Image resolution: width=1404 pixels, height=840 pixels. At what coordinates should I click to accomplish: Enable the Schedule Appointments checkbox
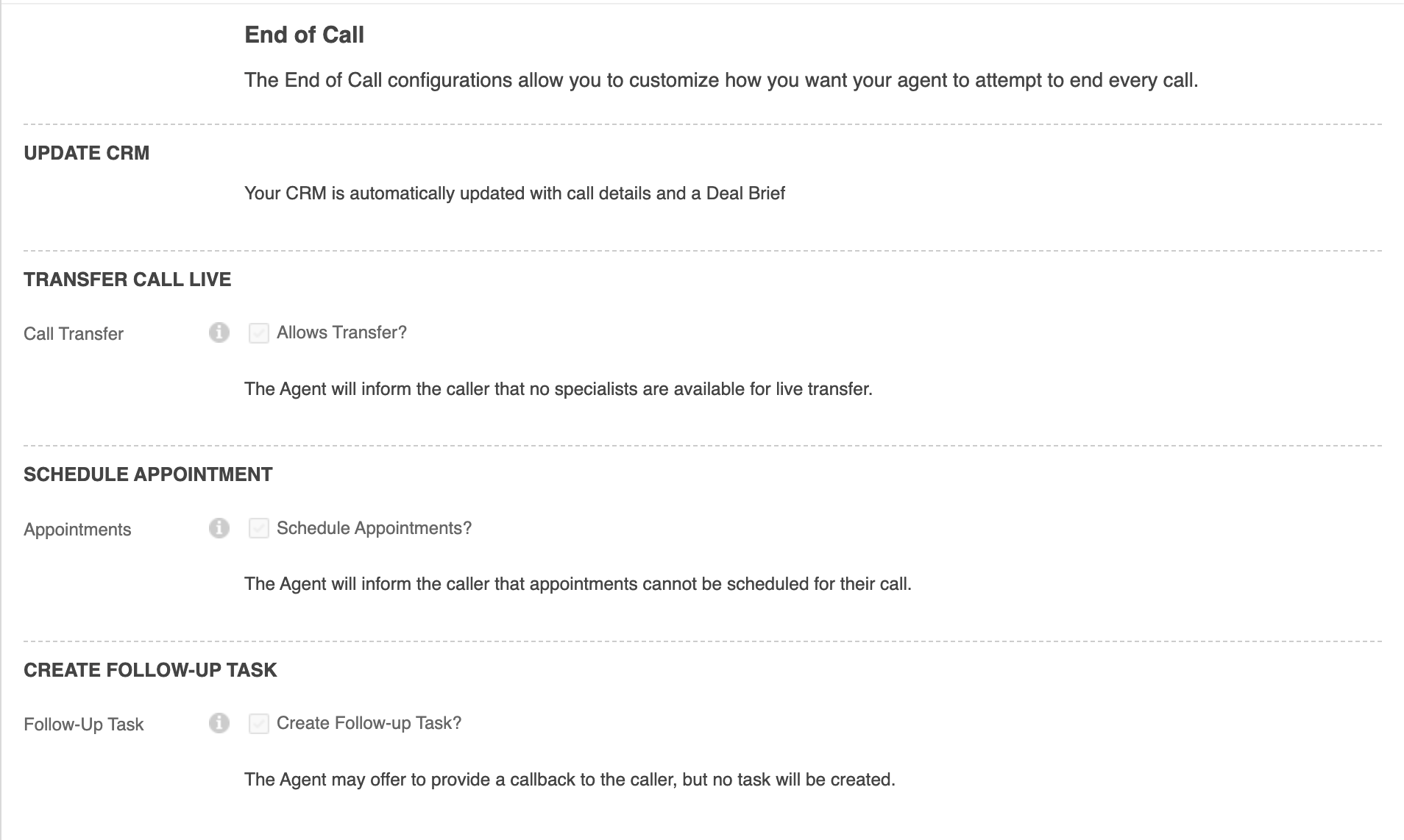(x=258, y=528)
